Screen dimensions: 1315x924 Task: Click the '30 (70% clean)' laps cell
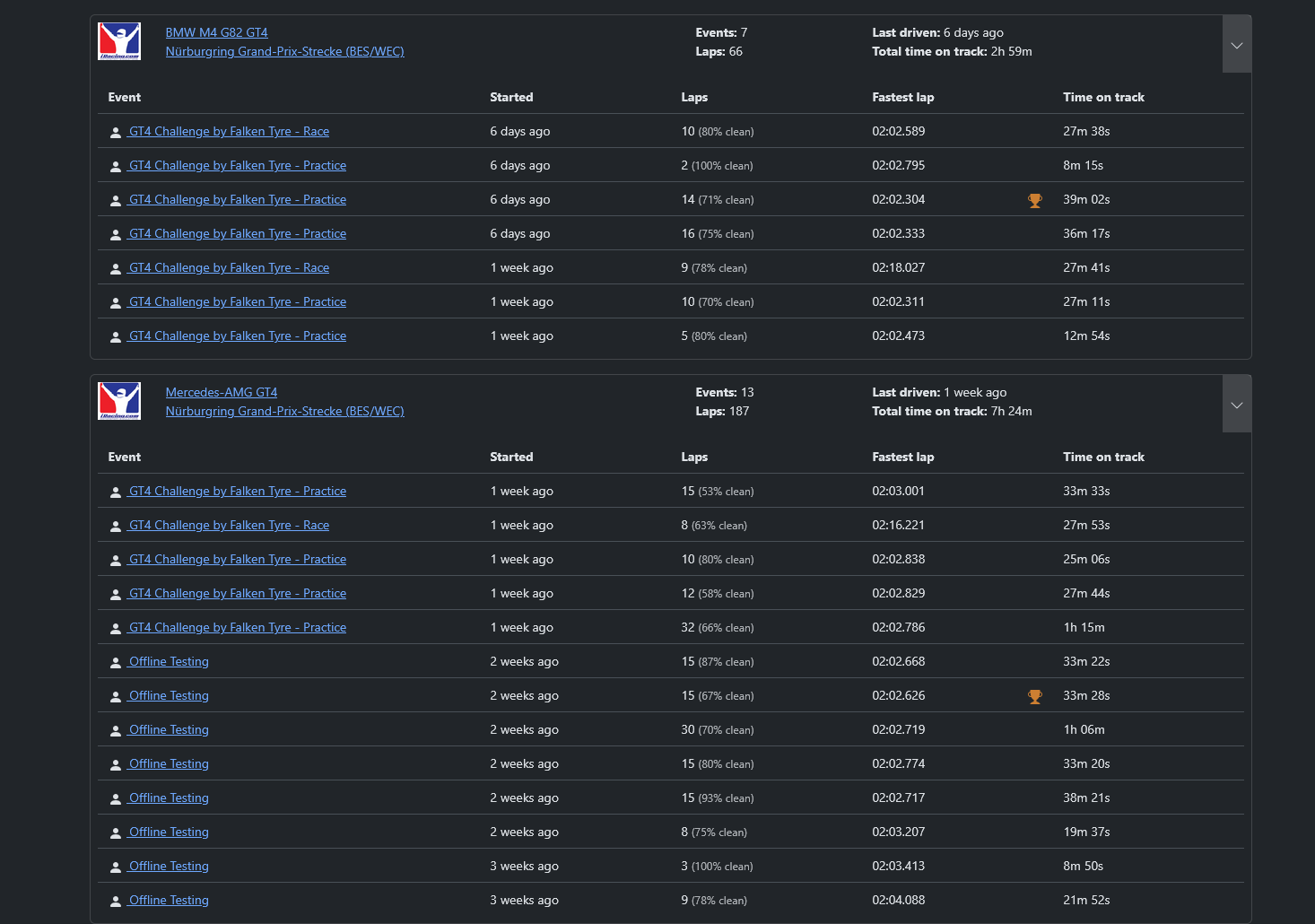click(718, 729)
